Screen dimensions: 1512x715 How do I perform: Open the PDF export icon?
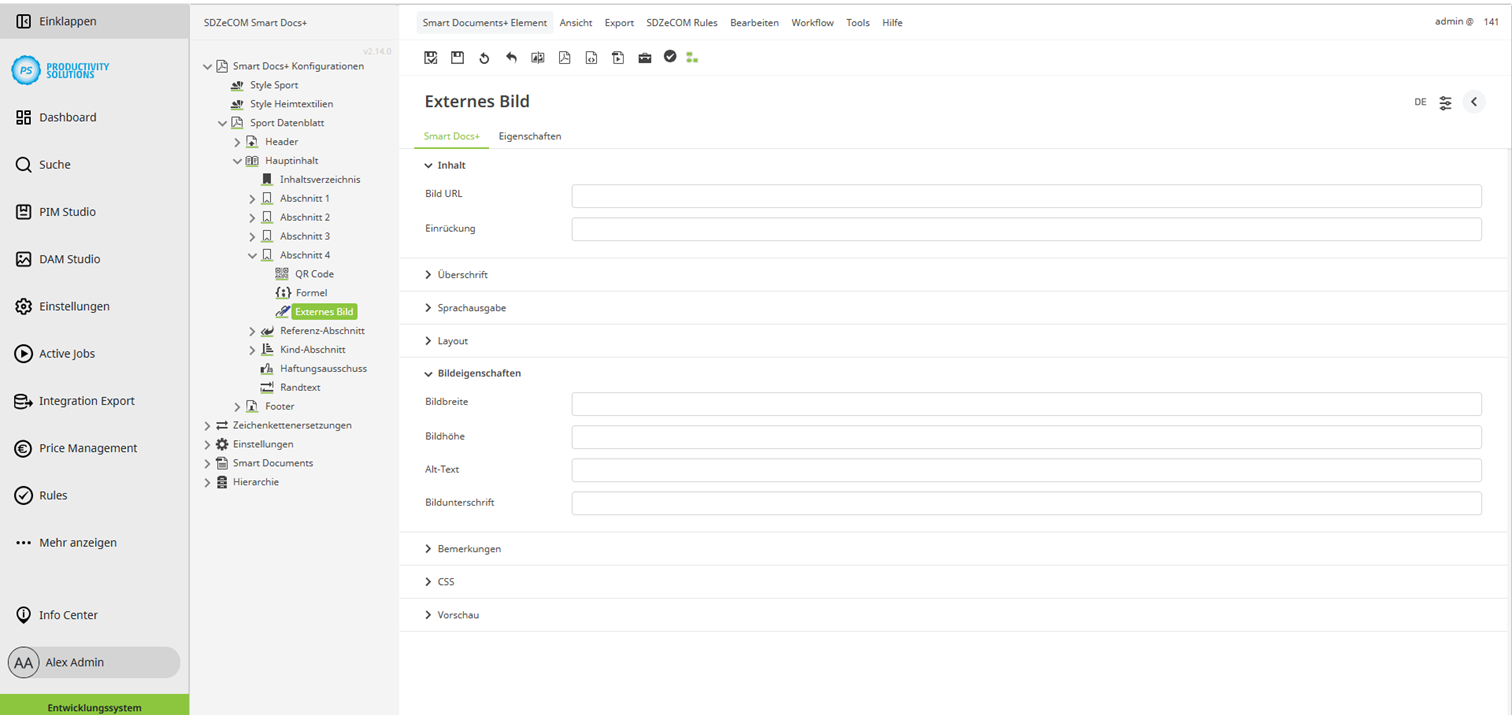click(x=564, y=57)
